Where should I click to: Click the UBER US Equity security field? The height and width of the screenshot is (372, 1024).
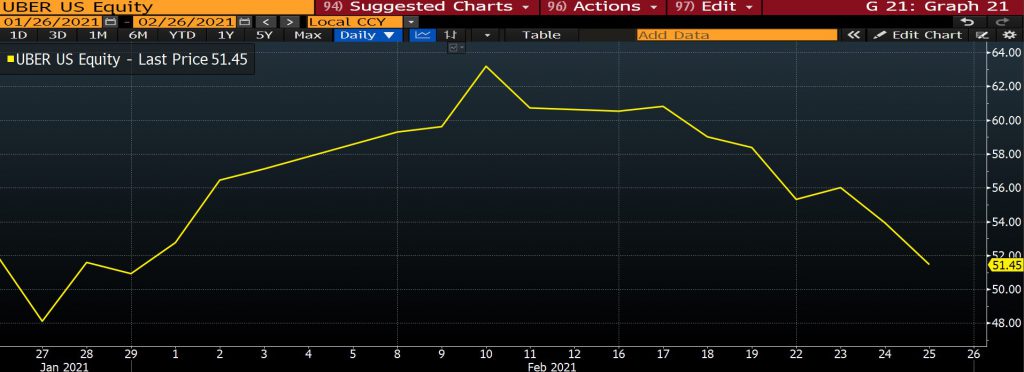[x=156, y=7]
